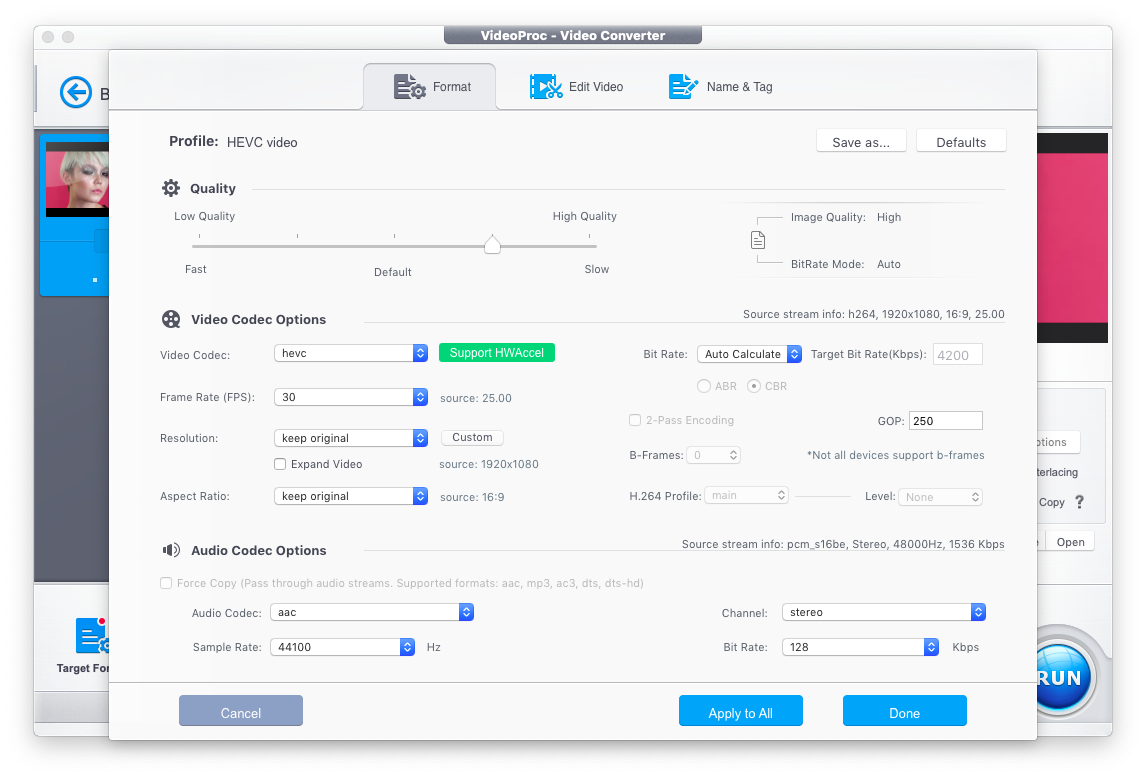The width and height of the screenshot is (1146, 778).
Task: Open the Resolution dropdown
Action: point(351,438)
